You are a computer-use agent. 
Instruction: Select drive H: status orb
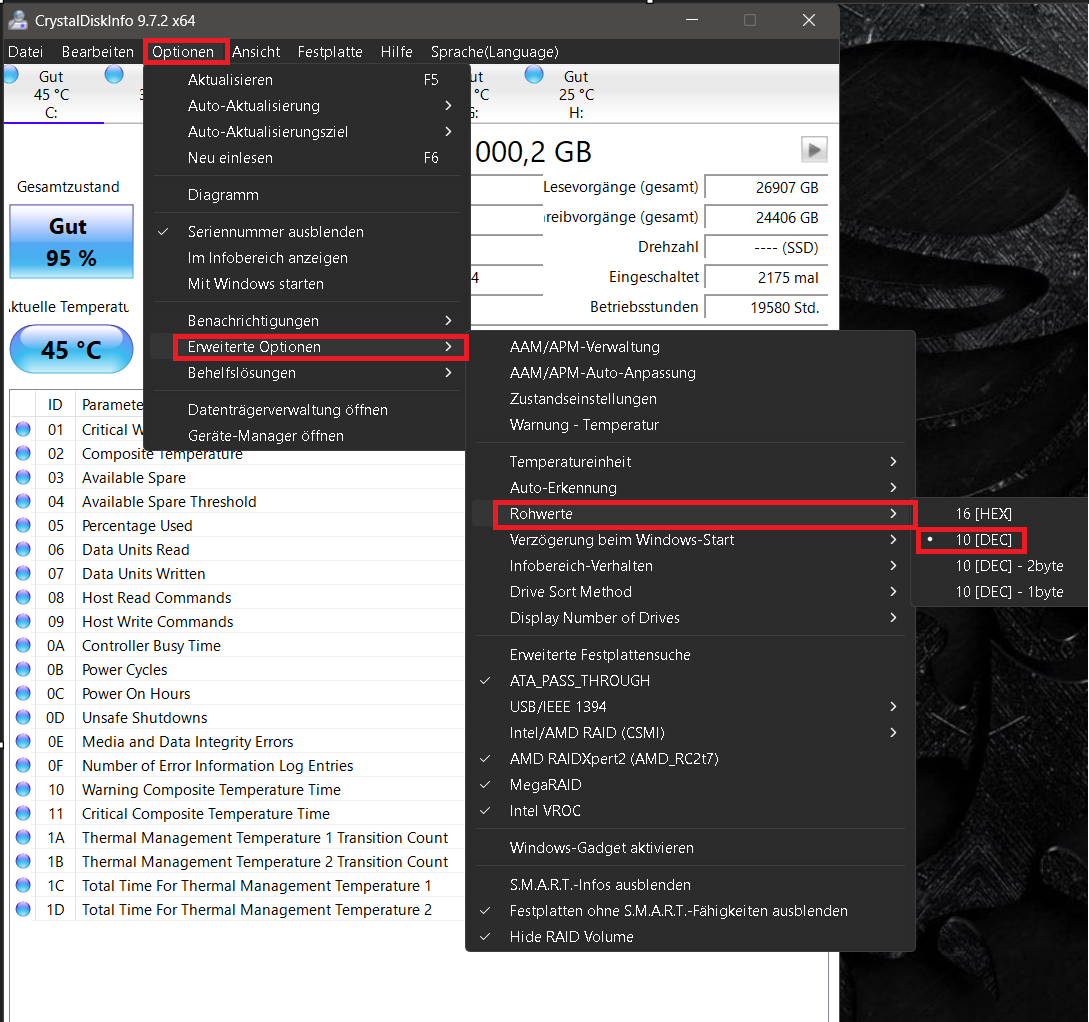(x=534, y=74)
